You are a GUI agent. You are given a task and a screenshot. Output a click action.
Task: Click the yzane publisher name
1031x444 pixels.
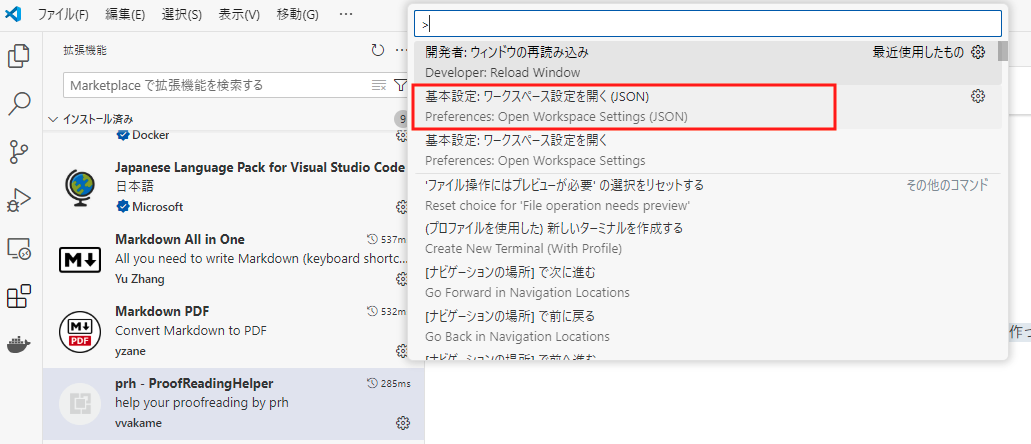[x=130, y=351]
